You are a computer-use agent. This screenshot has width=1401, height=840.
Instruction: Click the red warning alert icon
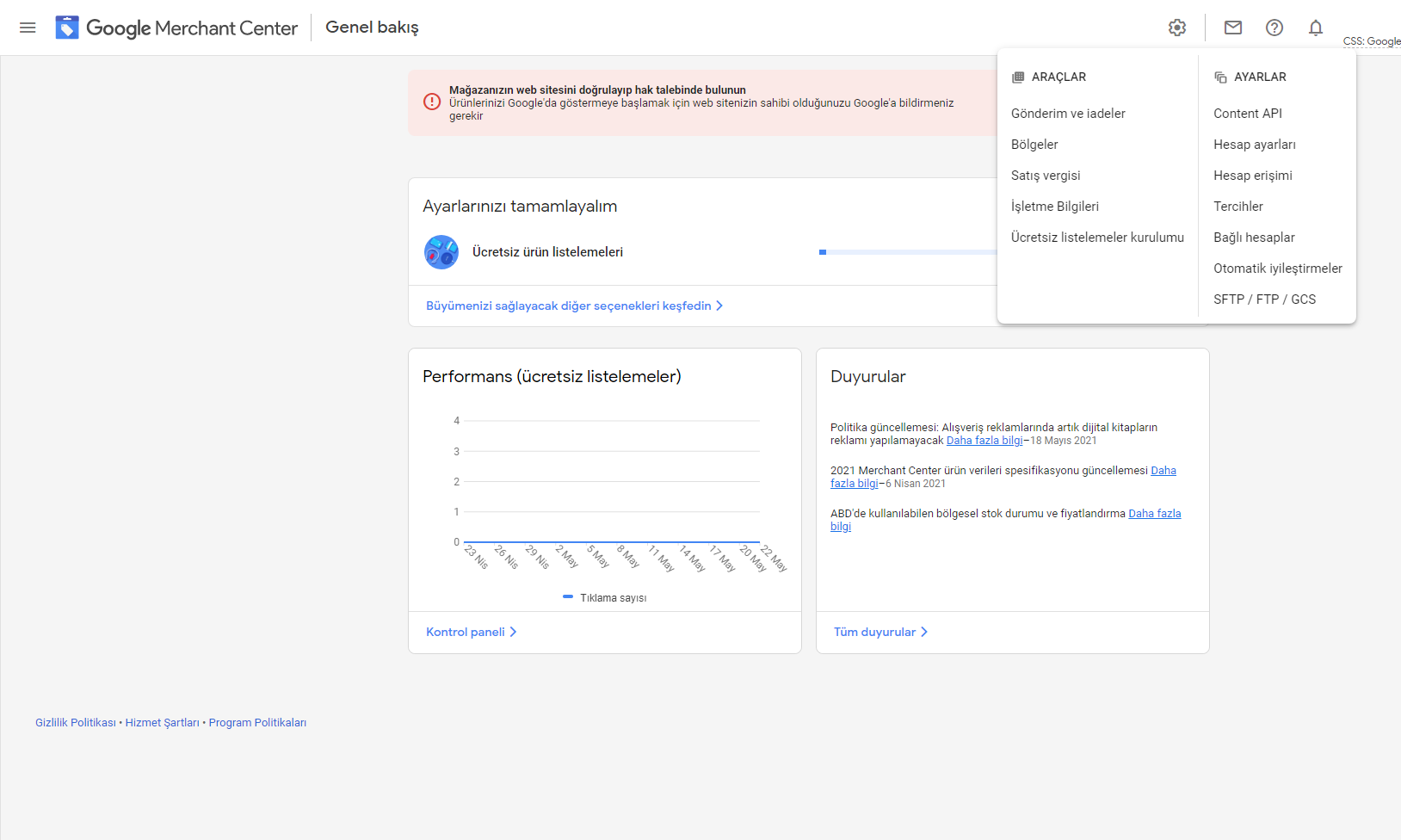(x=432, y=102)
